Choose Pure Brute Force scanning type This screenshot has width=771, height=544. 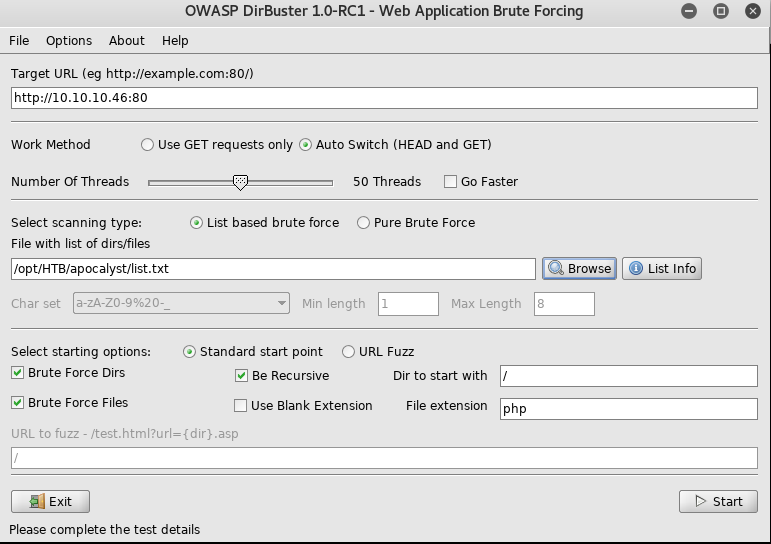[x=364, y=223]
